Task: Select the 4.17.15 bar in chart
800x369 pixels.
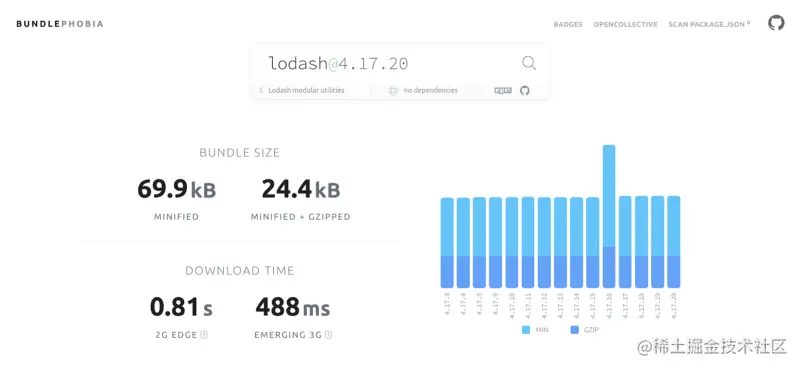Action: 592,243
